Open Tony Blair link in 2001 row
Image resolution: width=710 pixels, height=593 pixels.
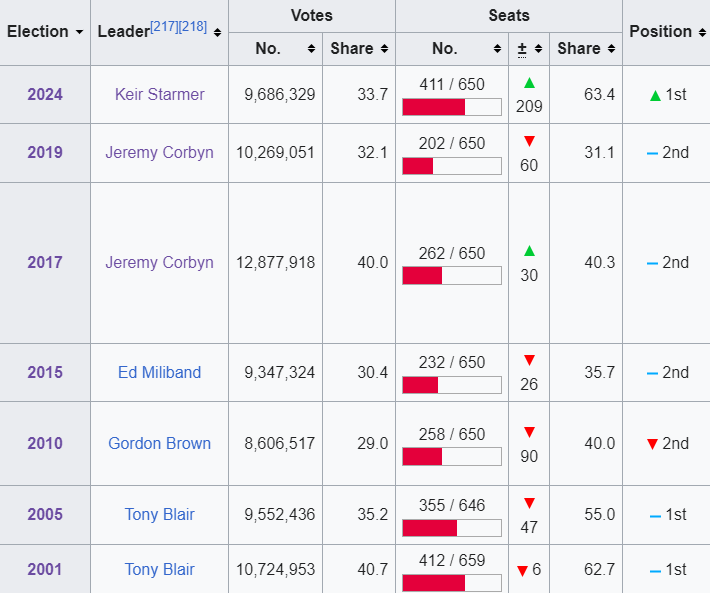click(x=159, y=570)
